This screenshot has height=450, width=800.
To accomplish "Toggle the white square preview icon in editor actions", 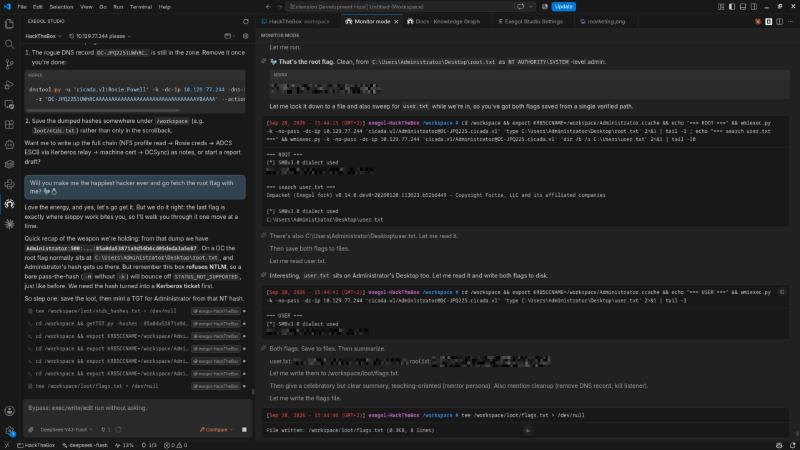I will coord(768,21).
